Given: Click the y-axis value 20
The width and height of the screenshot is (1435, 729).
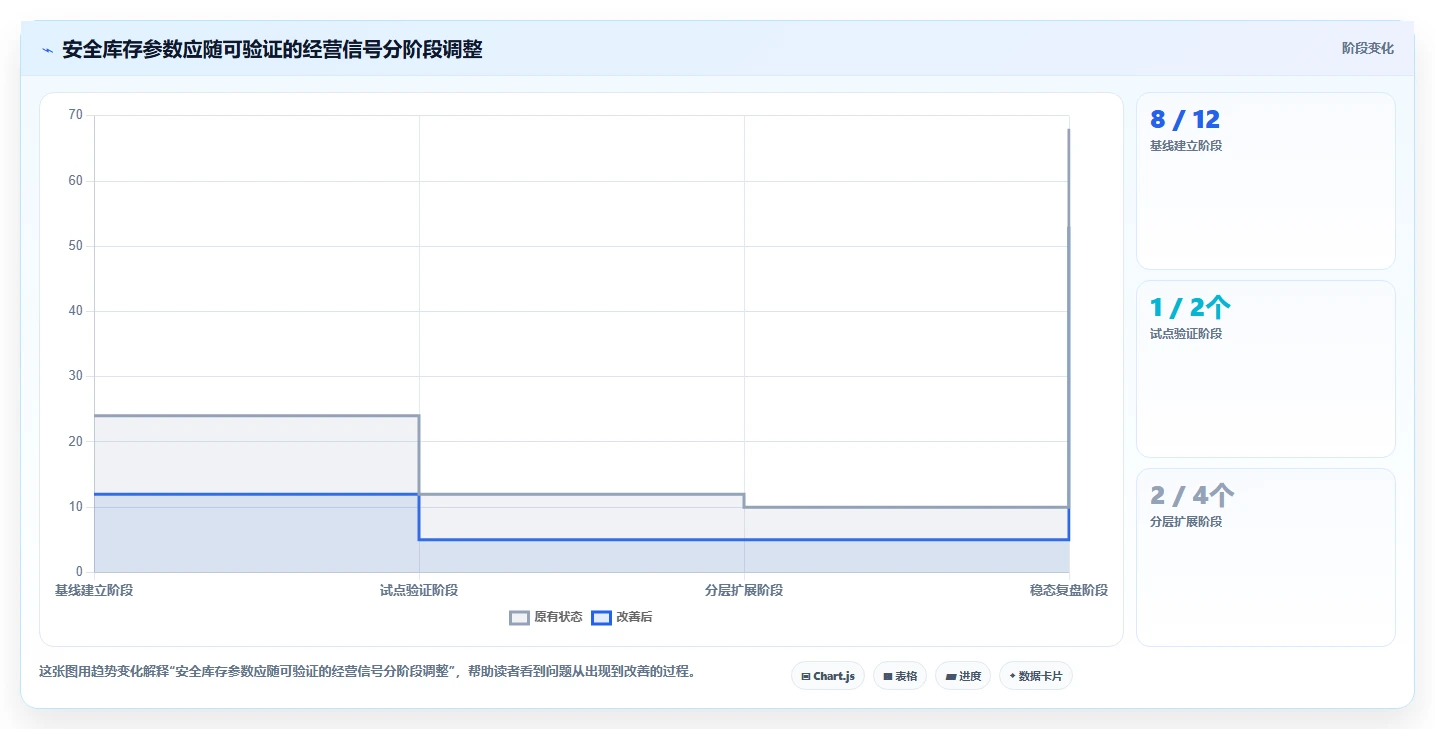Looking at the screenshot, I should click(x=76, y=441).
